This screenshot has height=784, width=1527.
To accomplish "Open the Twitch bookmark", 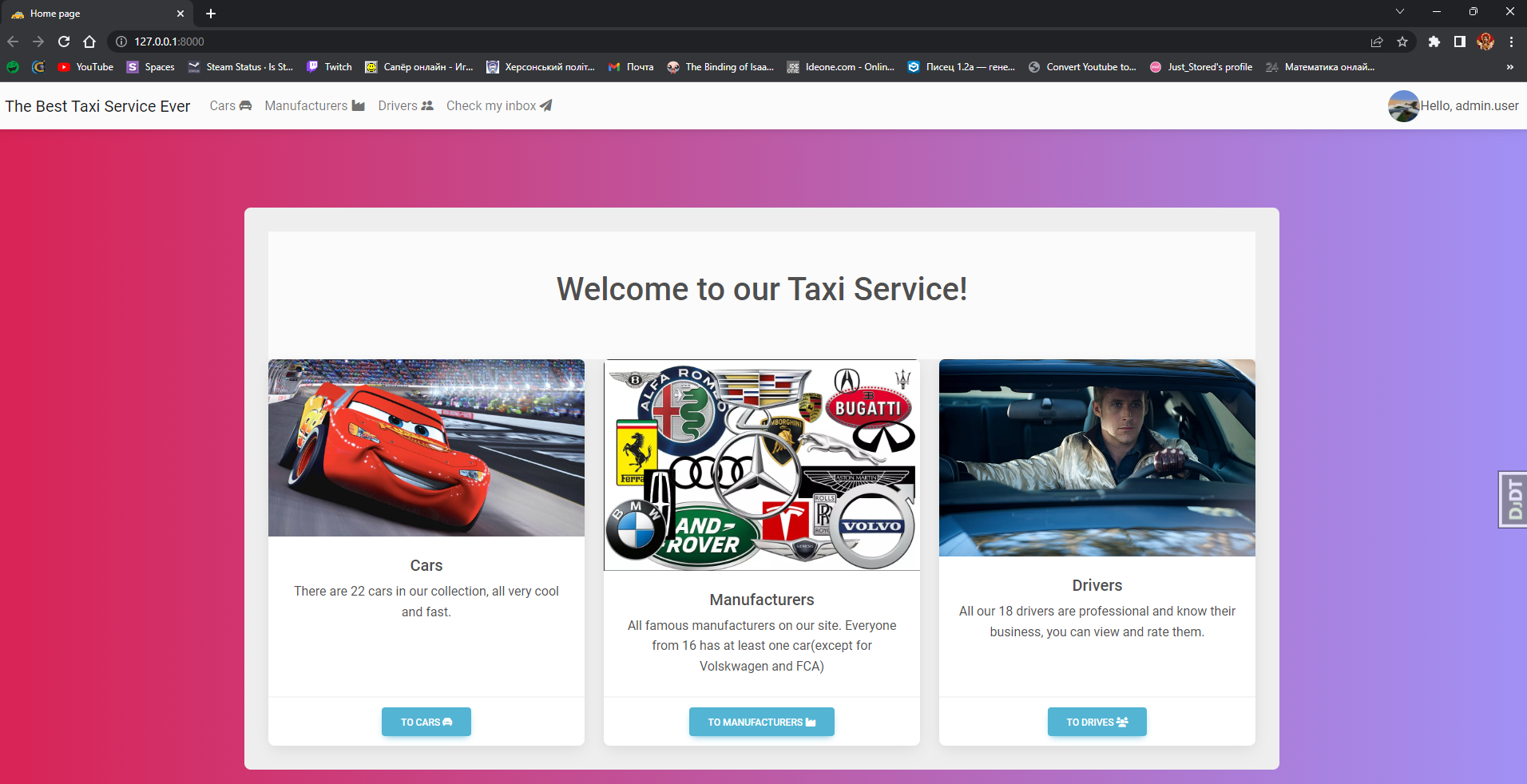I will tap(329, 67).
